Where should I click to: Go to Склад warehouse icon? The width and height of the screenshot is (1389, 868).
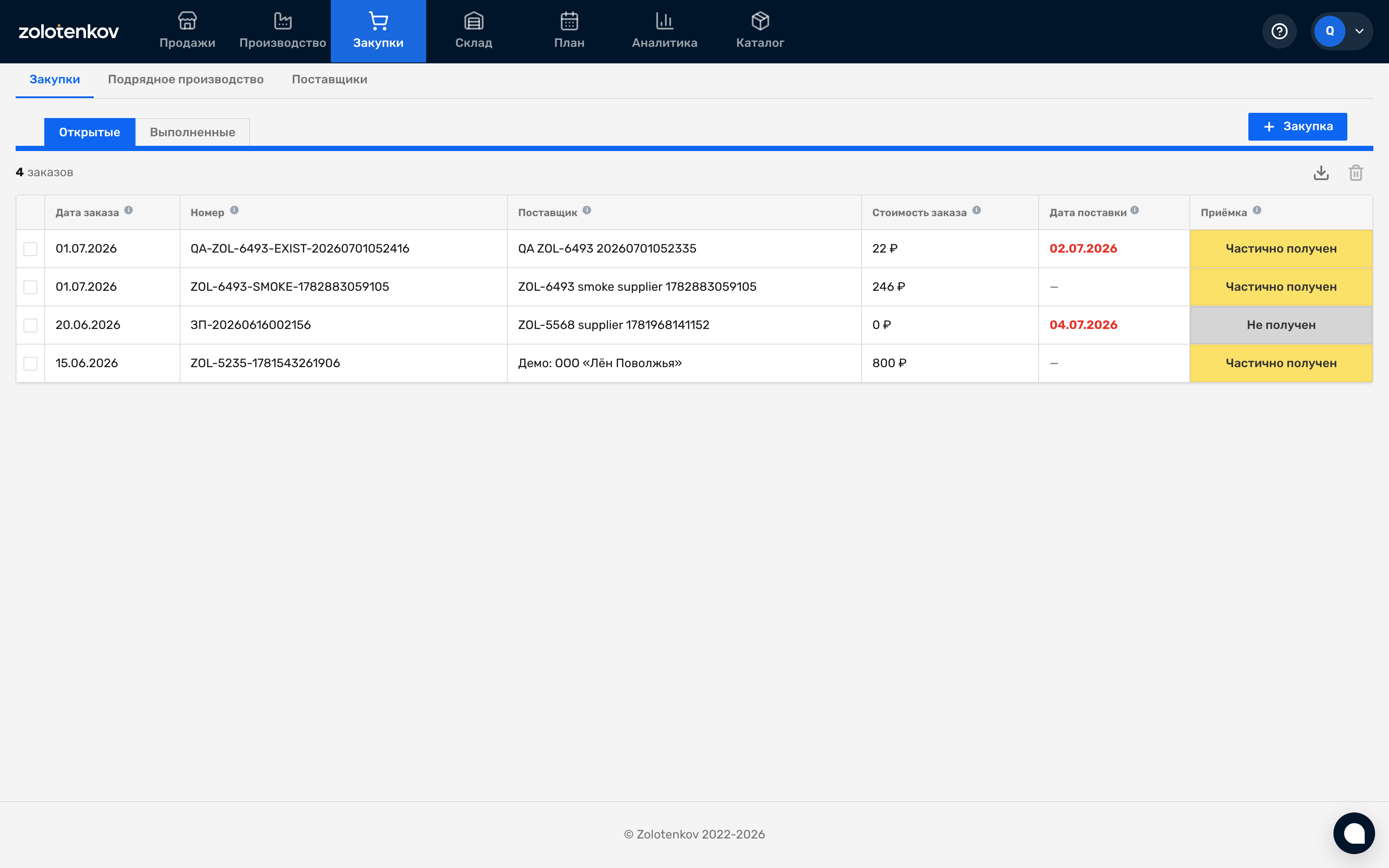point(474,21)
